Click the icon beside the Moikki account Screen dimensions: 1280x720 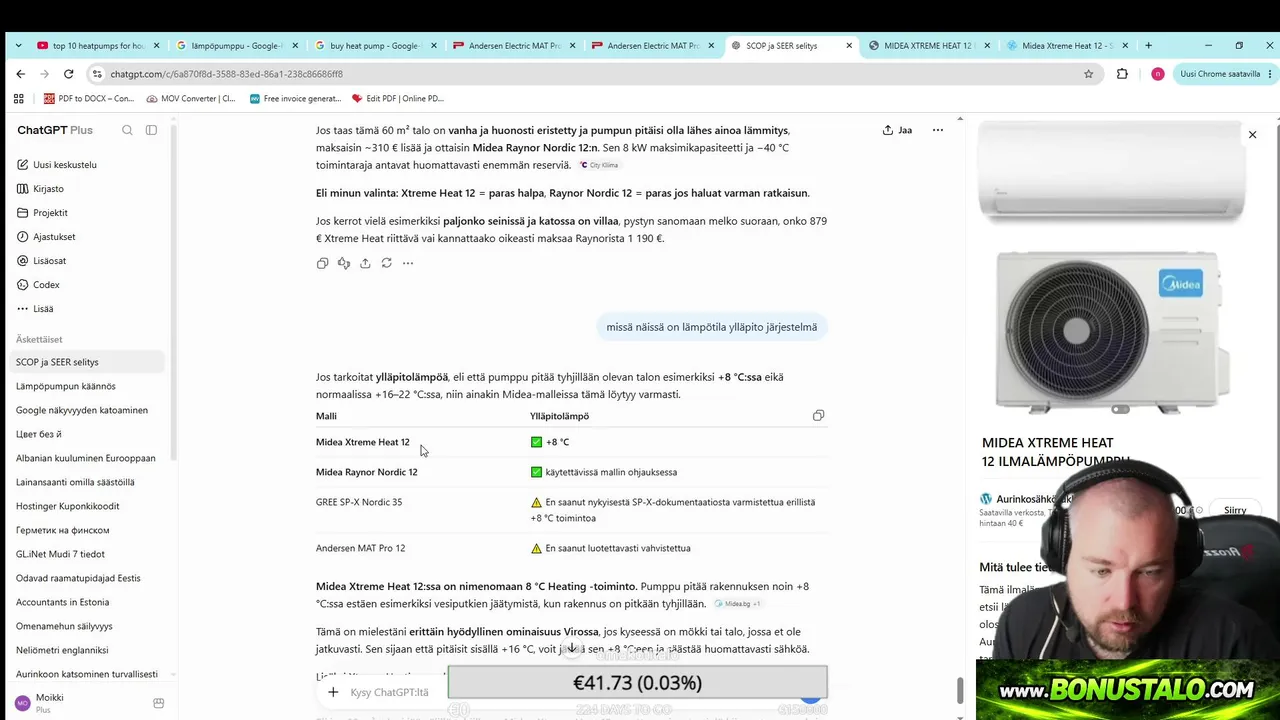pos(158,703)
